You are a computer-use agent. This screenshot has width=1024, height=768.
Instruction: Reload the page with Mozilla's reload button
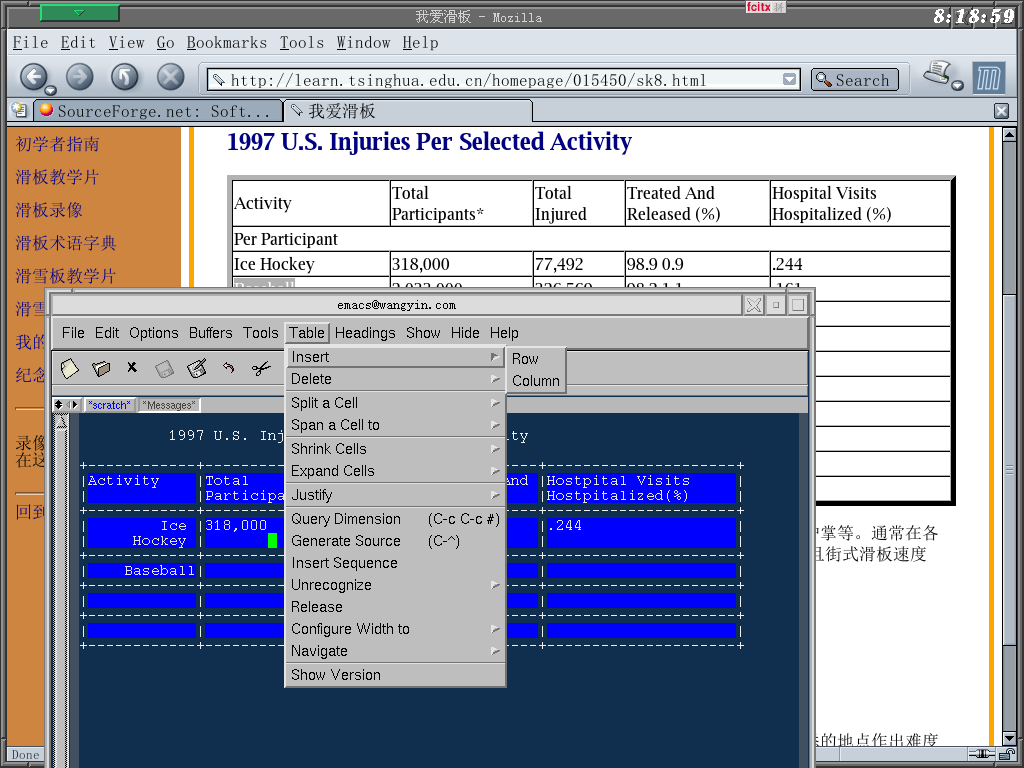tap(125, 78)
